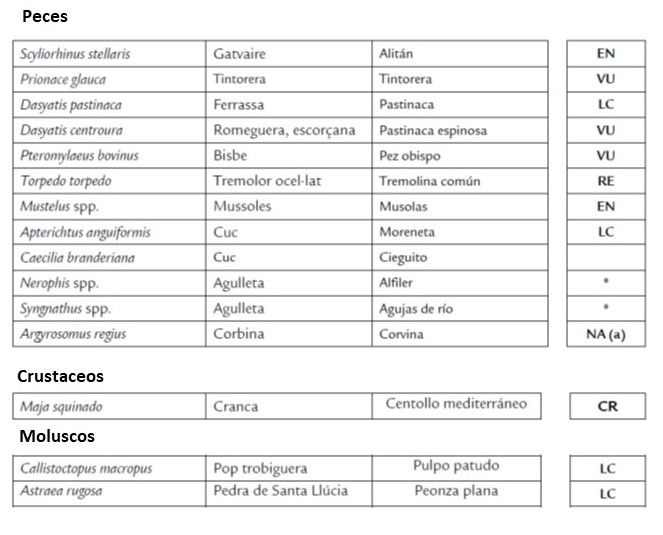This screenshot has width=663, height=535.
Task: Click the Pedra de Santa Llúcia cell
Action: click(281, 491)
